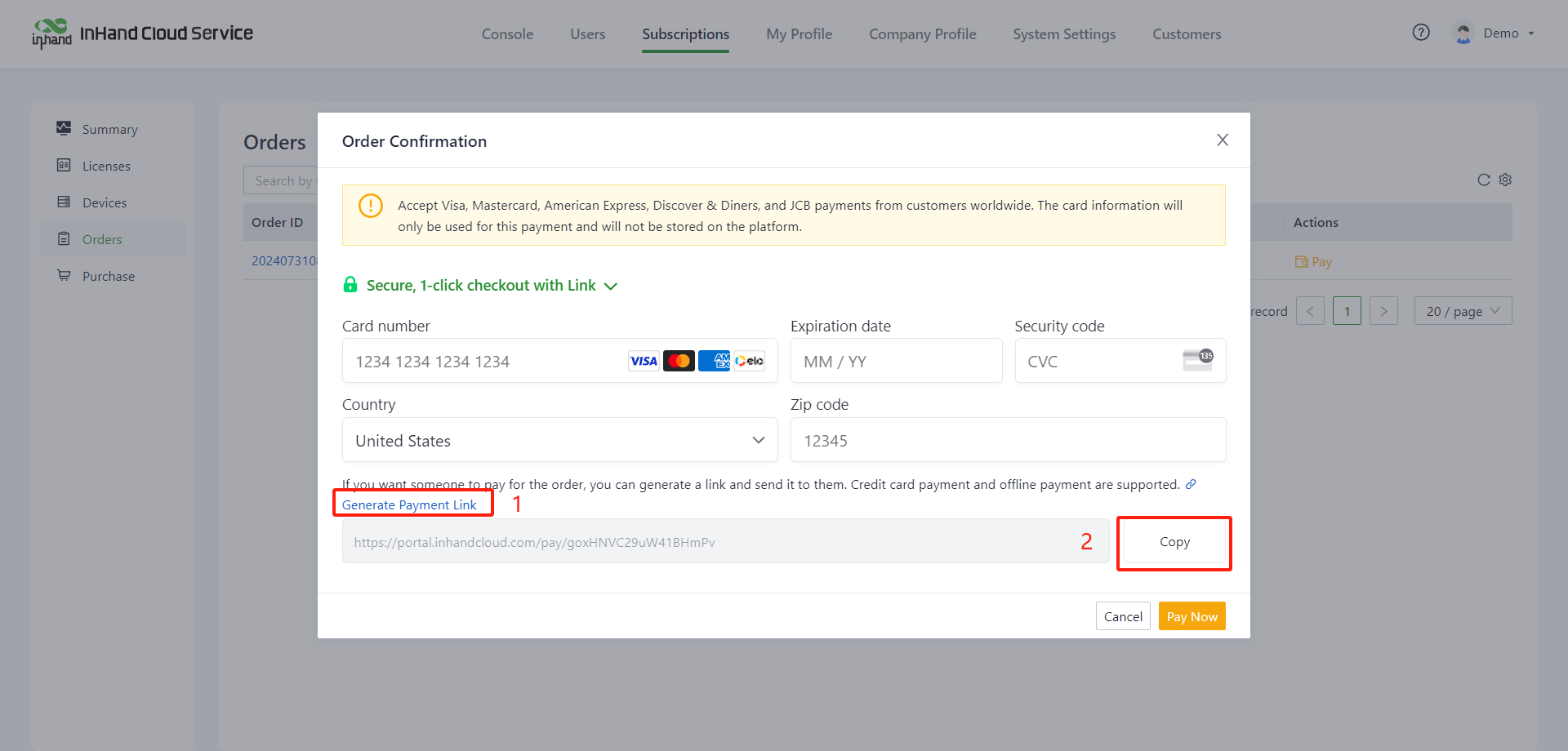Click Generate Payment Link
This screenshot has height=751, width=1568.
[x=409, y=504]
